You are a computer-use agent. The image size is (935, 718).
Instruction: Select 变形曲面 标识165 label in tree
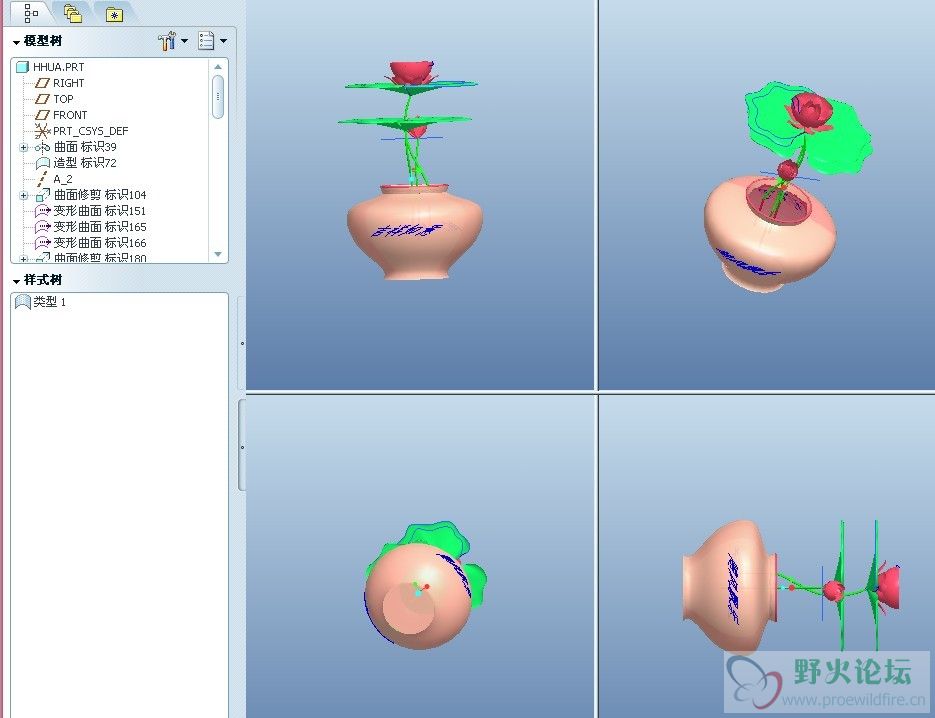(x=100, y=227)
